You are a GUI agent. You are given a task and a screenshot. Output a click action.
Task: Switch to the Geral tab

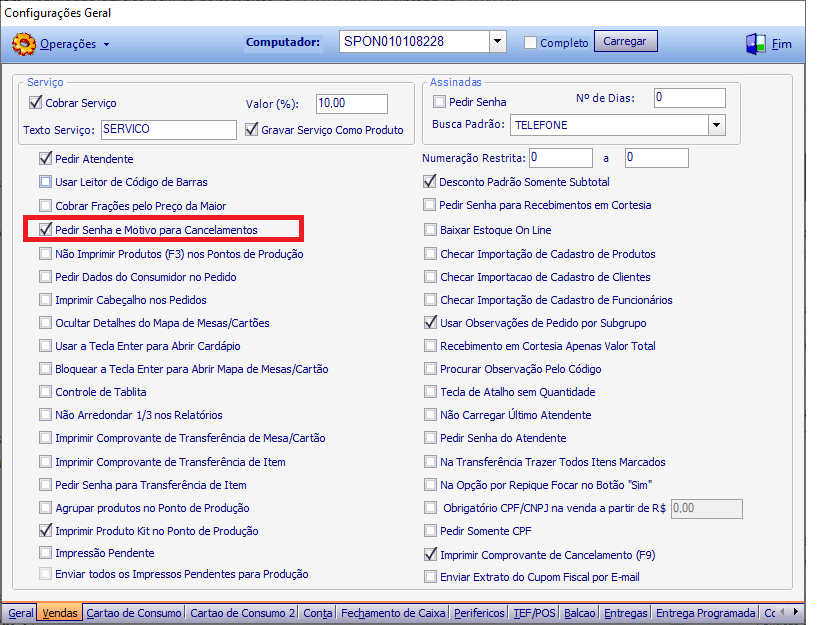coord(20,613)
